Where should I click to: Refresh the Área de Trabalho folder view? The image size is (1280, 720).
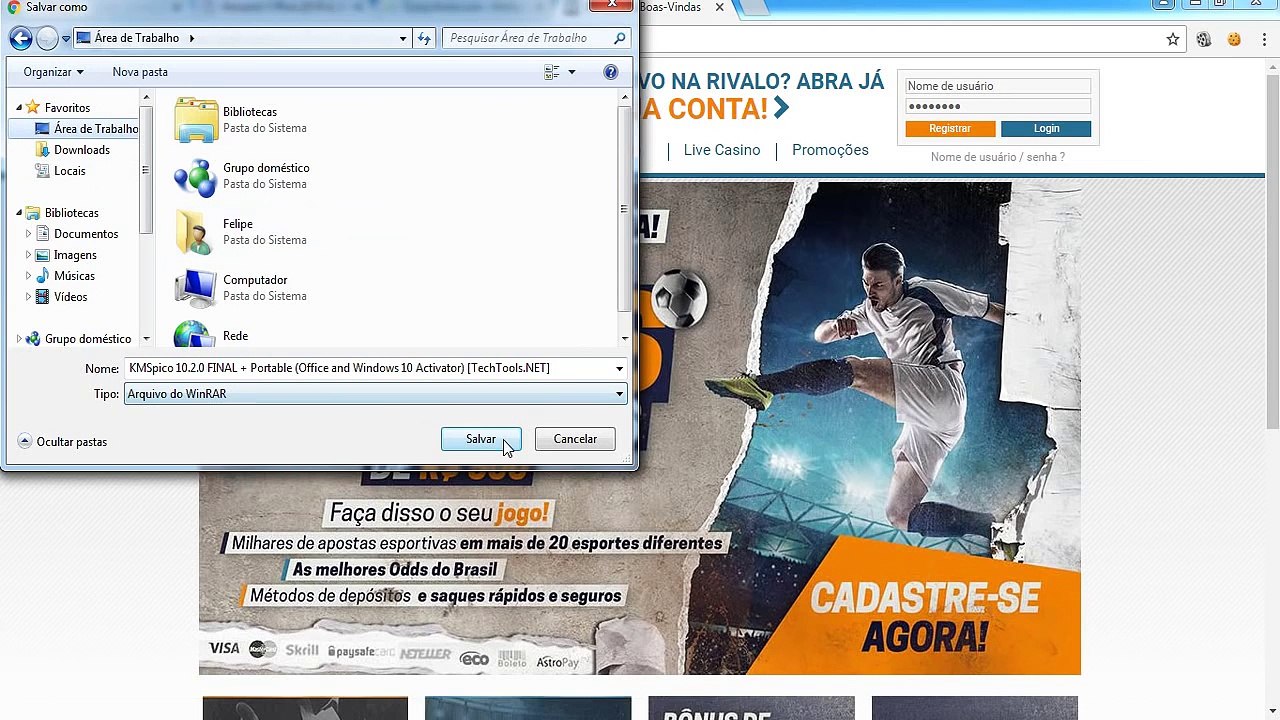424,39
